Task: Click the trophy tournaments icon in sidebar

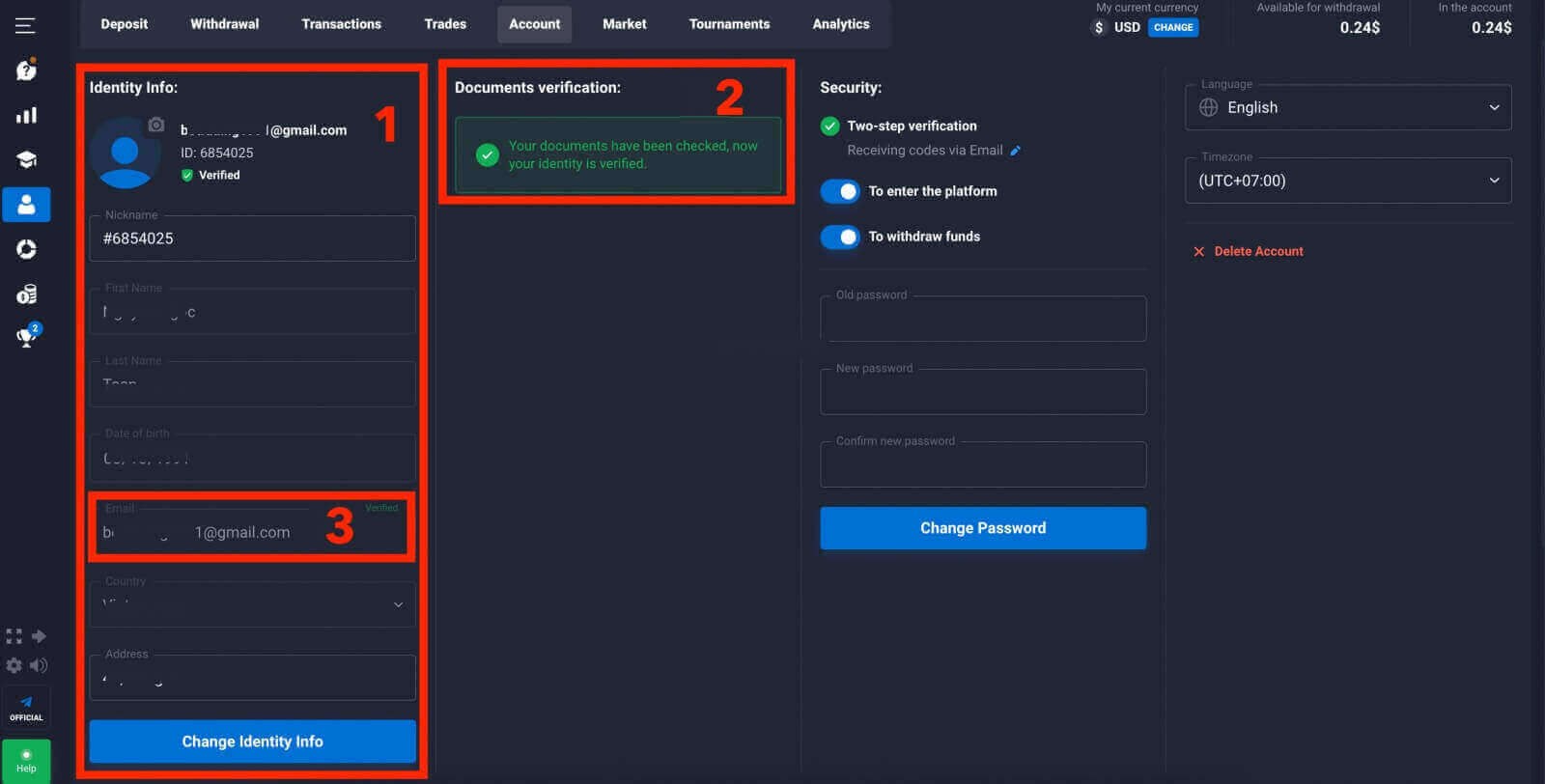Action: [26, 337]
